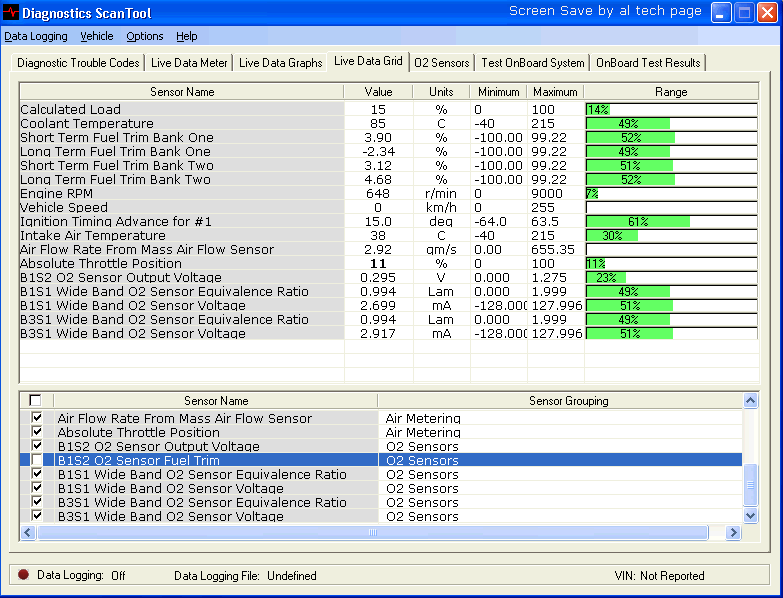Open the Data Logging menu
This screenshot has height=598, width=783.
(36, 36)
